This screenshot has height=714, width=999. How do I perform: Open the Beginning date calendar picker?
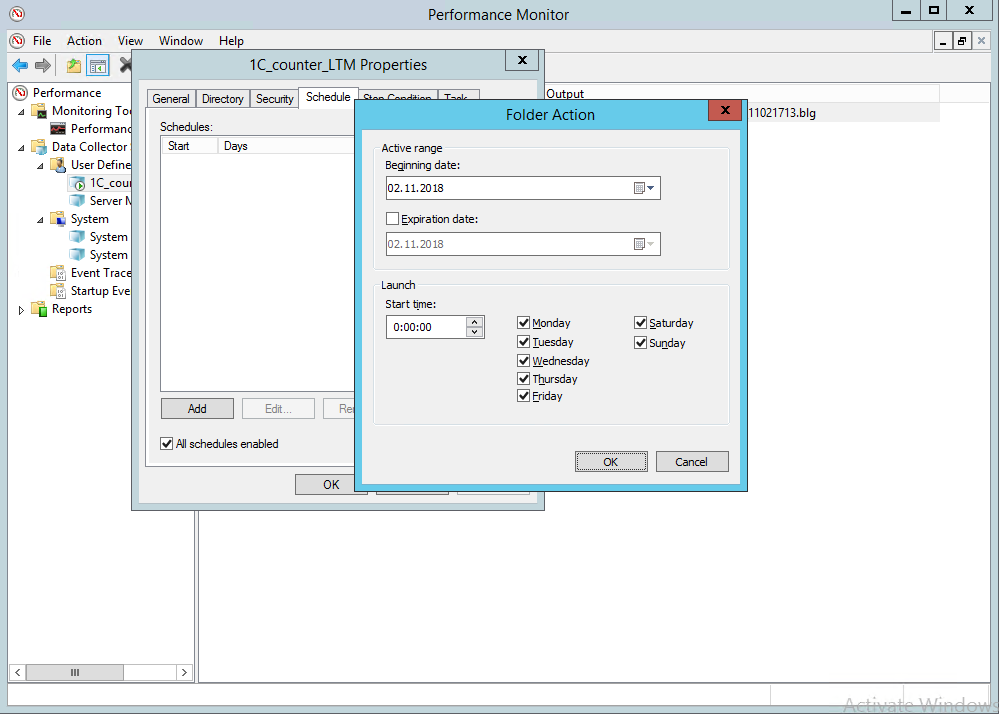(x=644, y=188)
